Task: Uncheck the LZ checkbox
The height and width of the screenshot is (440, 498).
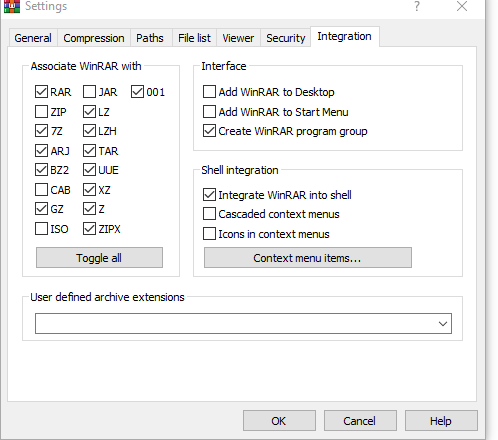Action: point(89,112)
